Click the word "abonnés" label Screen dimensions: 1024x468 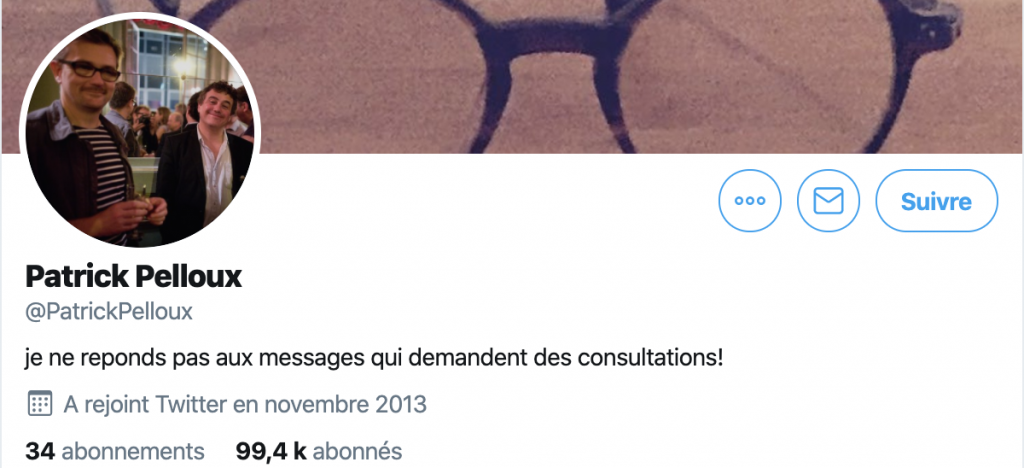[357, 451]
